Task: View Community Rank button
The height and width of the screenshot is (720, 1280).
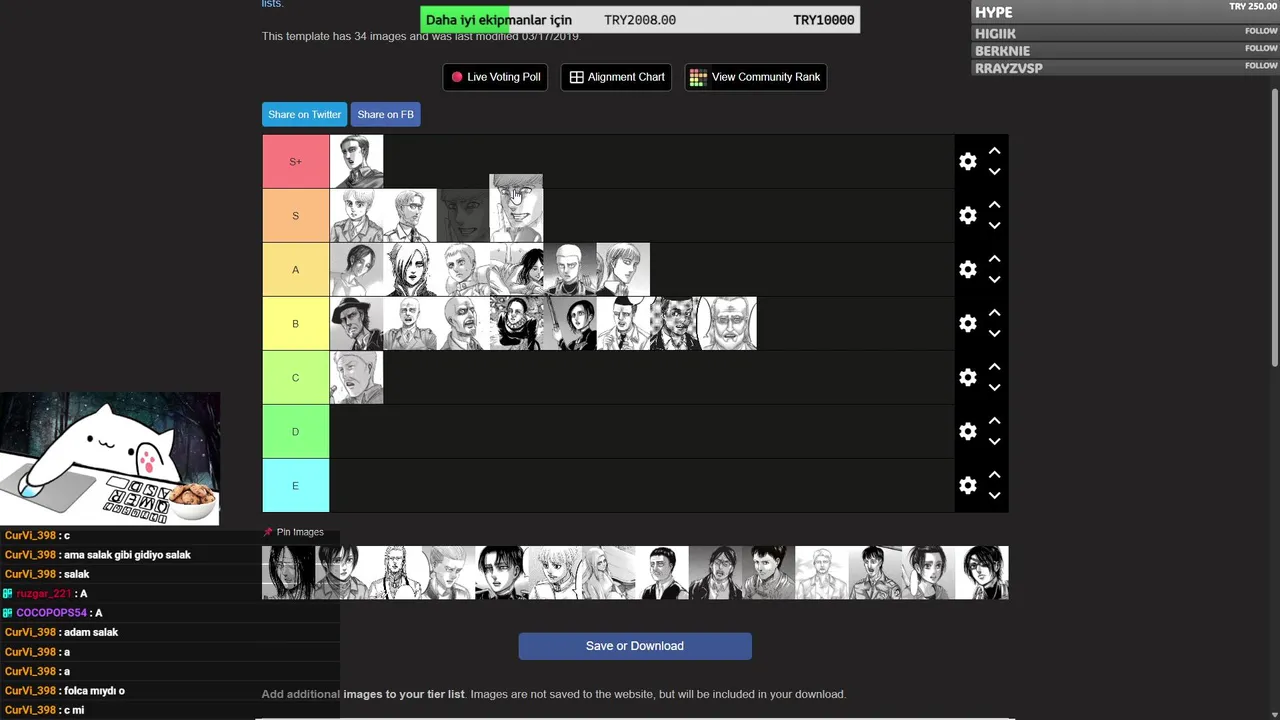Action: [755, 77]
